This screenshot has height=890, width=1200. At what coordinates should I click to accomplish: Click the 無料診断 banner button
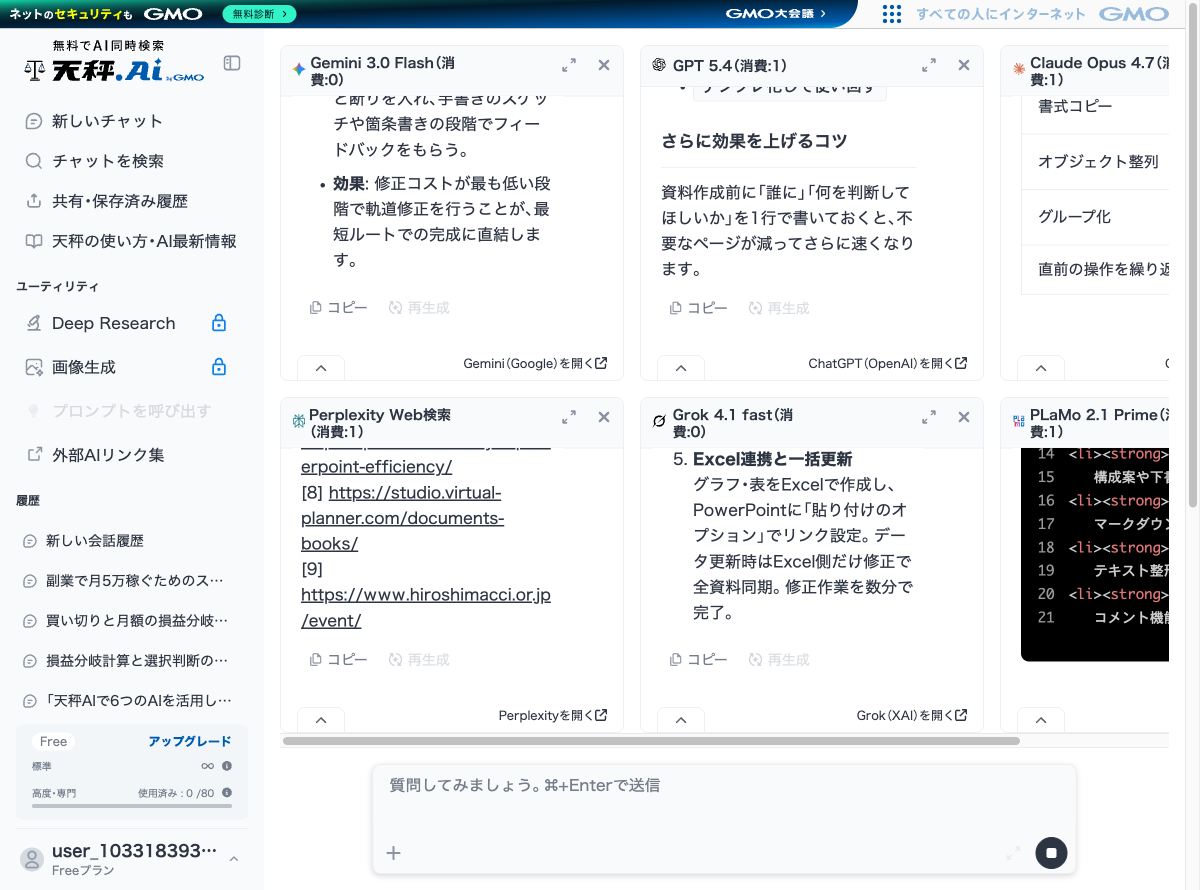(259, 14)
